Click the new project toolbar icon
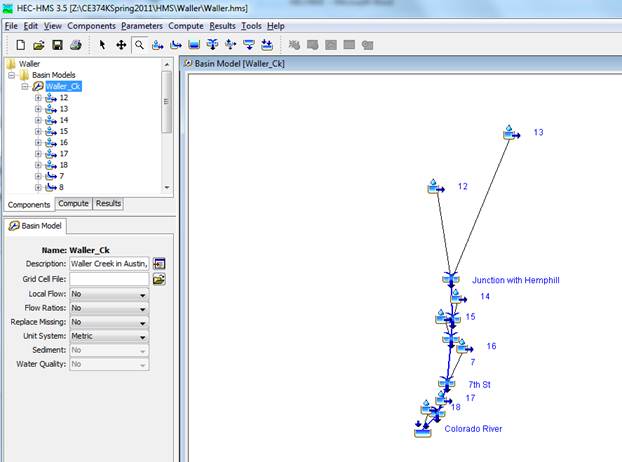Viewport: 622px width, 462px height. click(21, 45)
